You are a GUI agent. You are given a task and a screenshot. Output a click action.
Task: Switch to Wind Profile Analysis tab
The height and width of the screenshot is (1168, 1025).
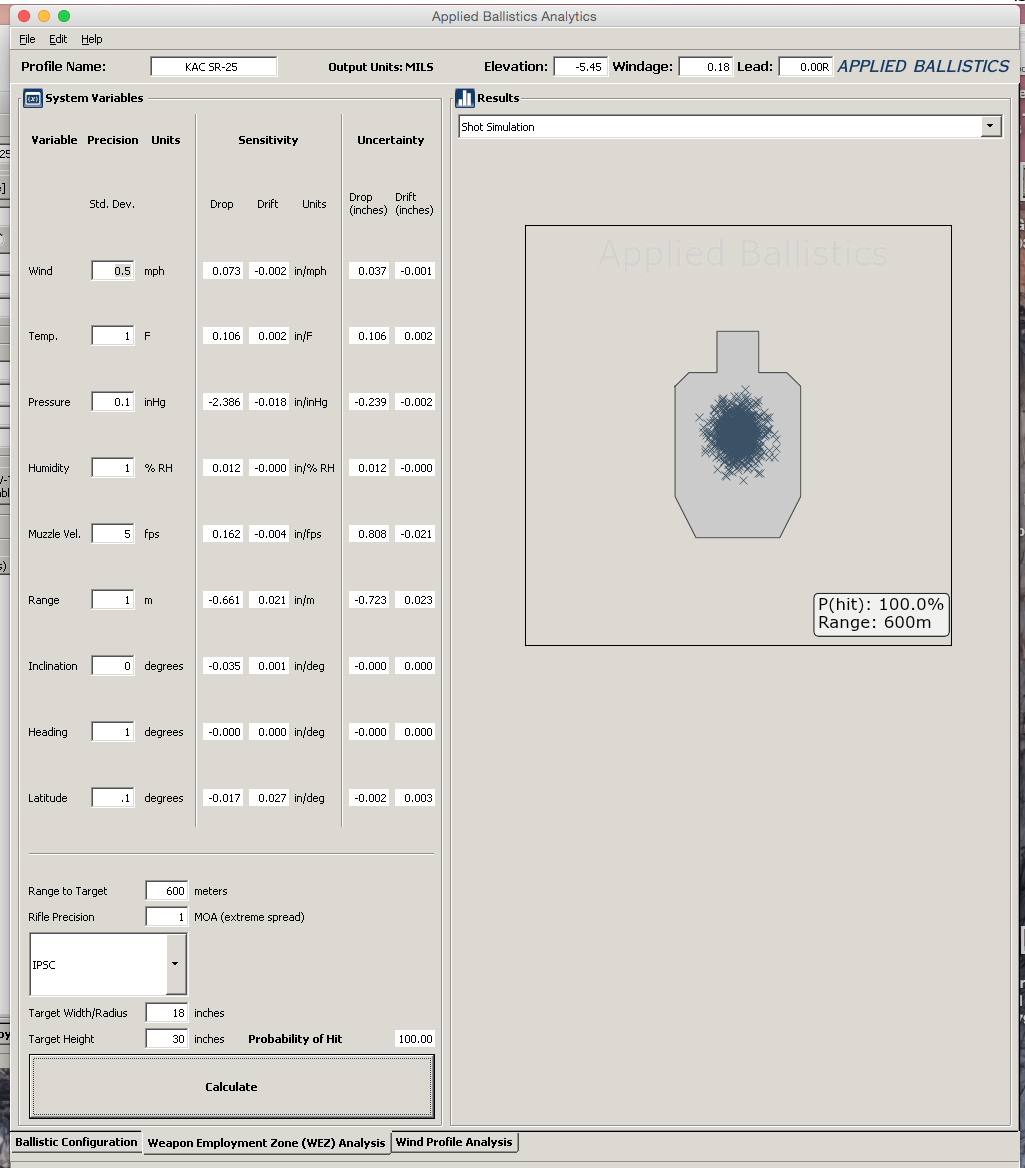click(x=454, y=1142)
